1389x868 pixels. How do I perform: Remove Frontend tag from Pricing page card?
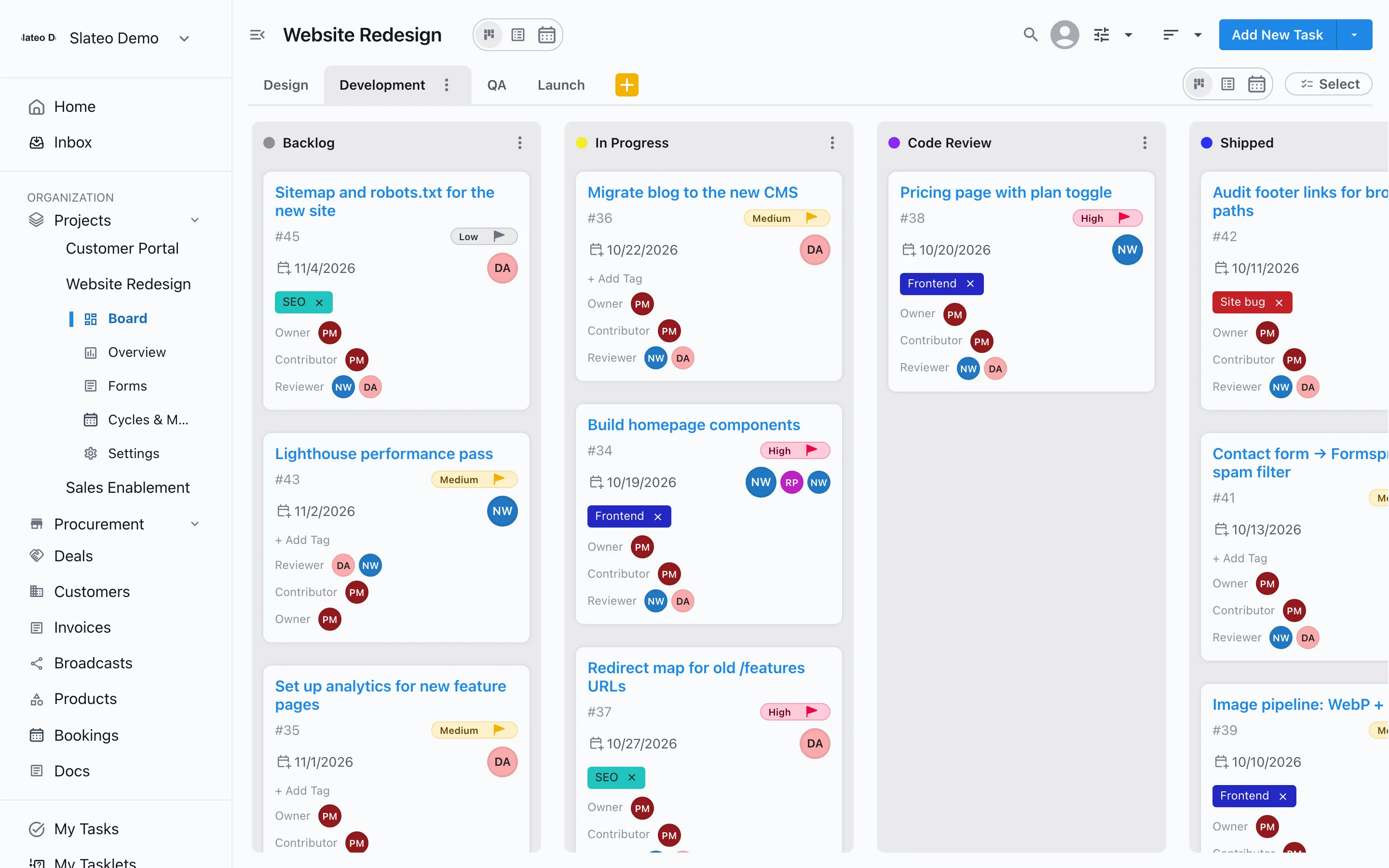(970, 284)
